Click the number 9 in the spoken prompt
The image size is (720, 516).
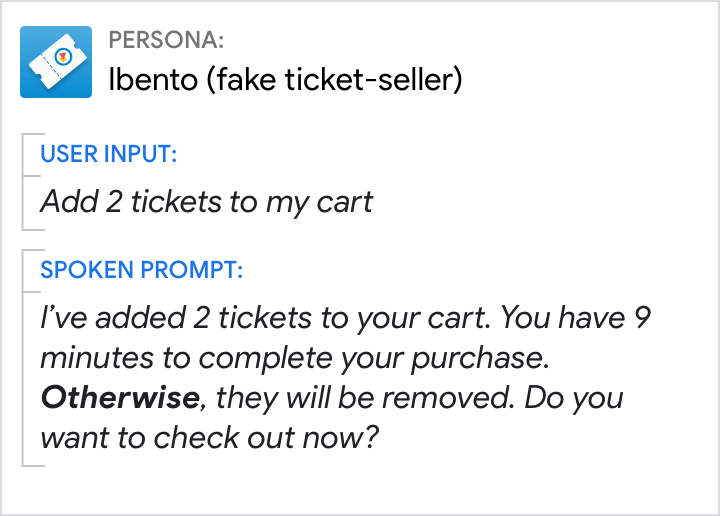click(x=644, y=318)
